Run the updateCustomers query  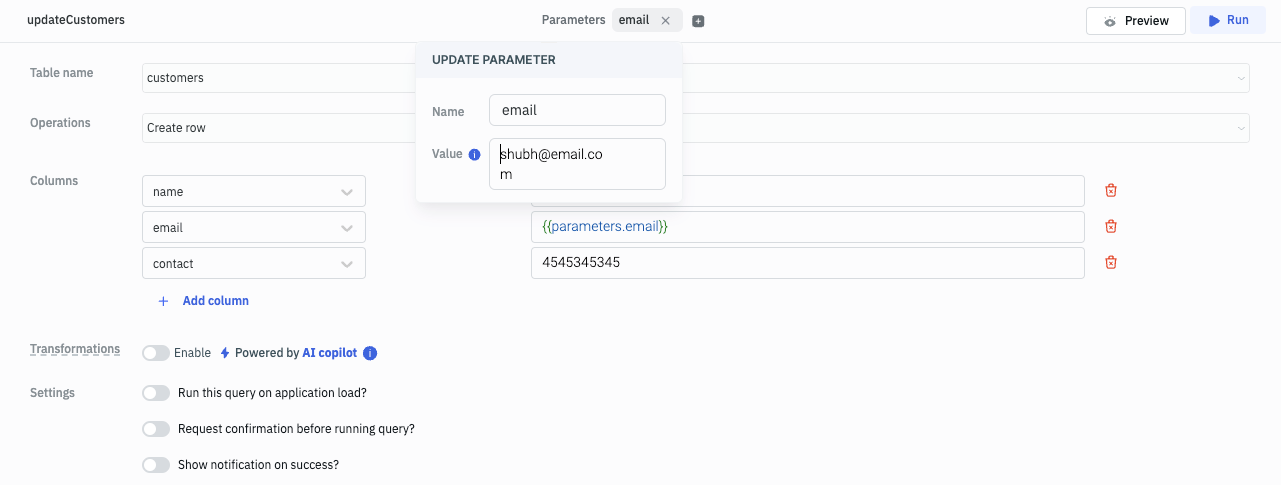point(1227,21)
